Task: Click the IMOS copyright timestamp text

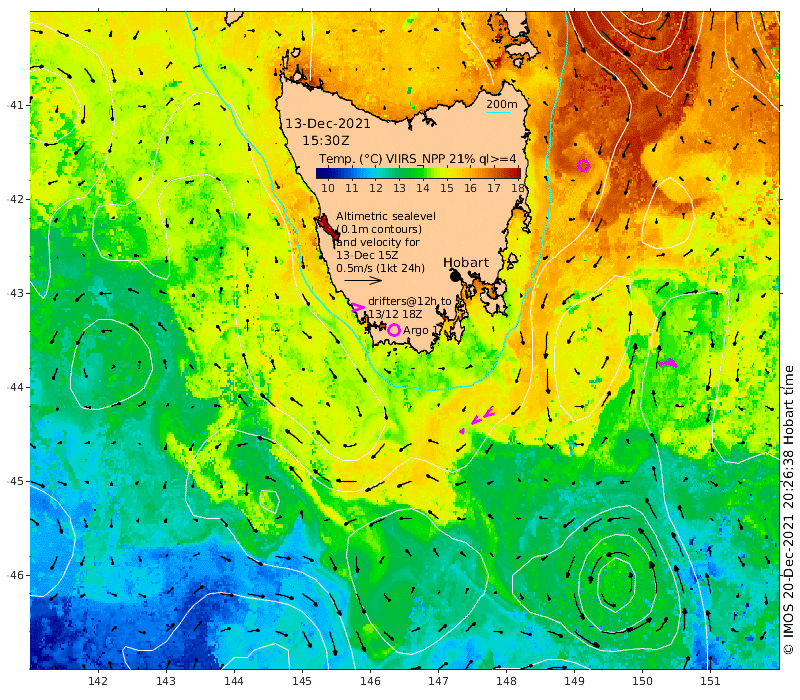Action: coord(788,509)
